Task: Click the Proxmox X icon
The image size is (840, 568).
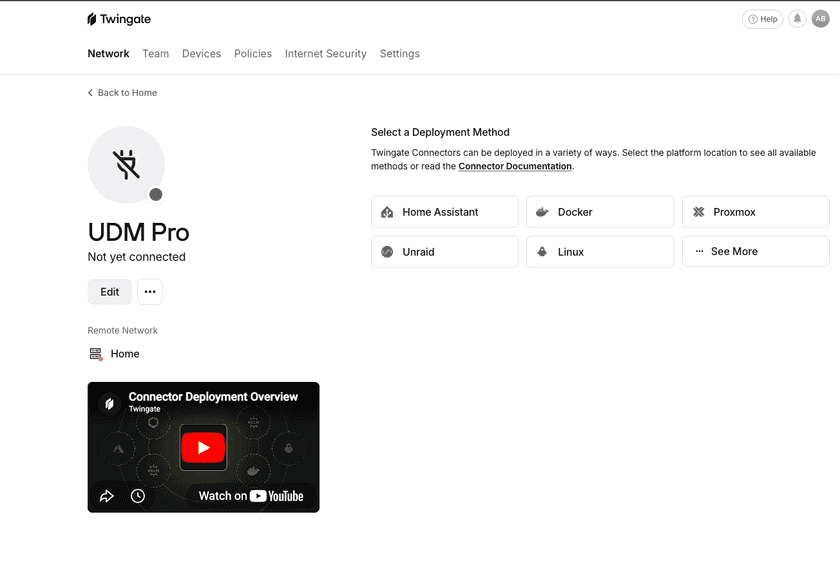Action: [x=699, y=212]
